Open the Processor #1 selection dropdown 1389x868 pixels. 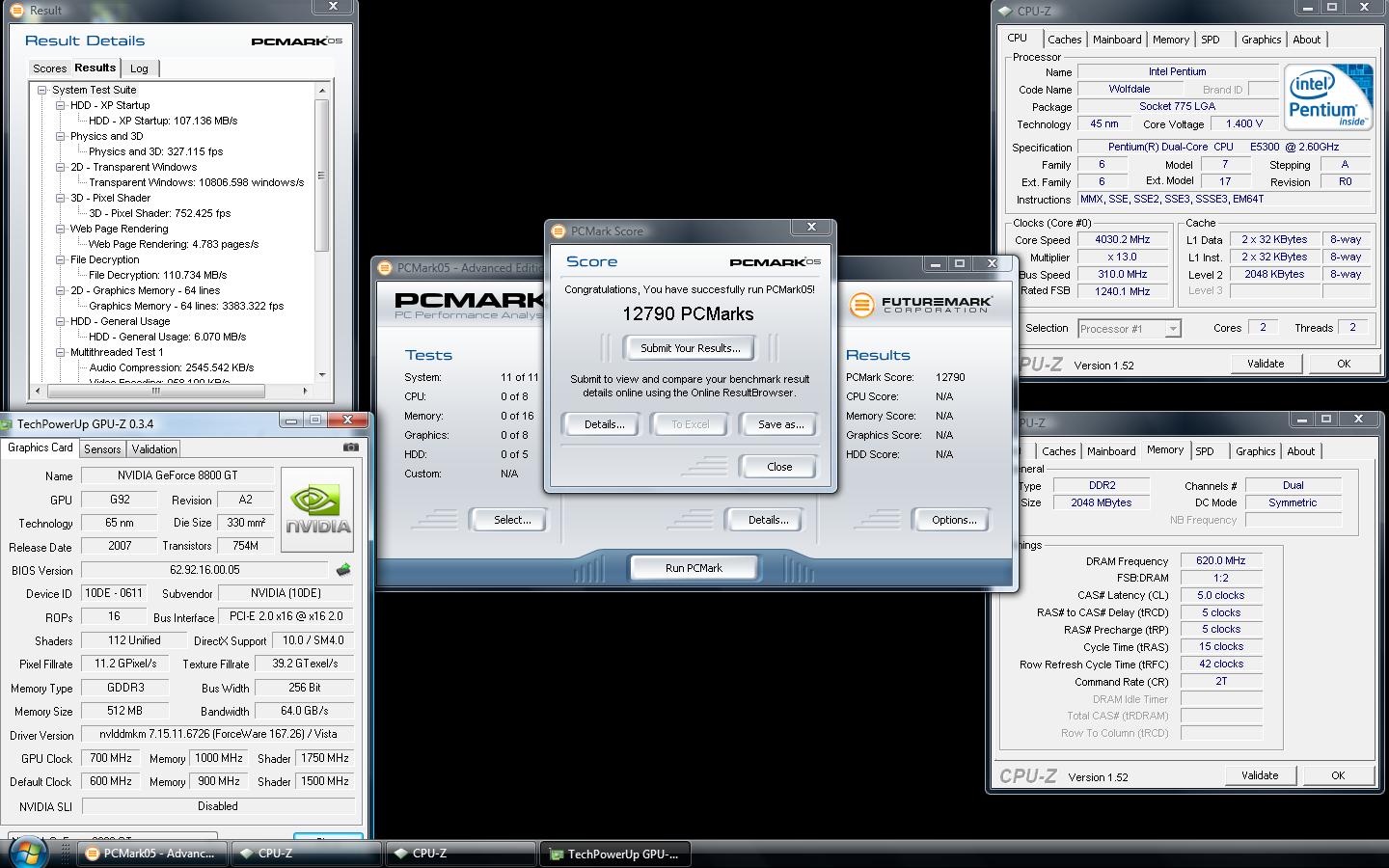[x=1173, y=329]
